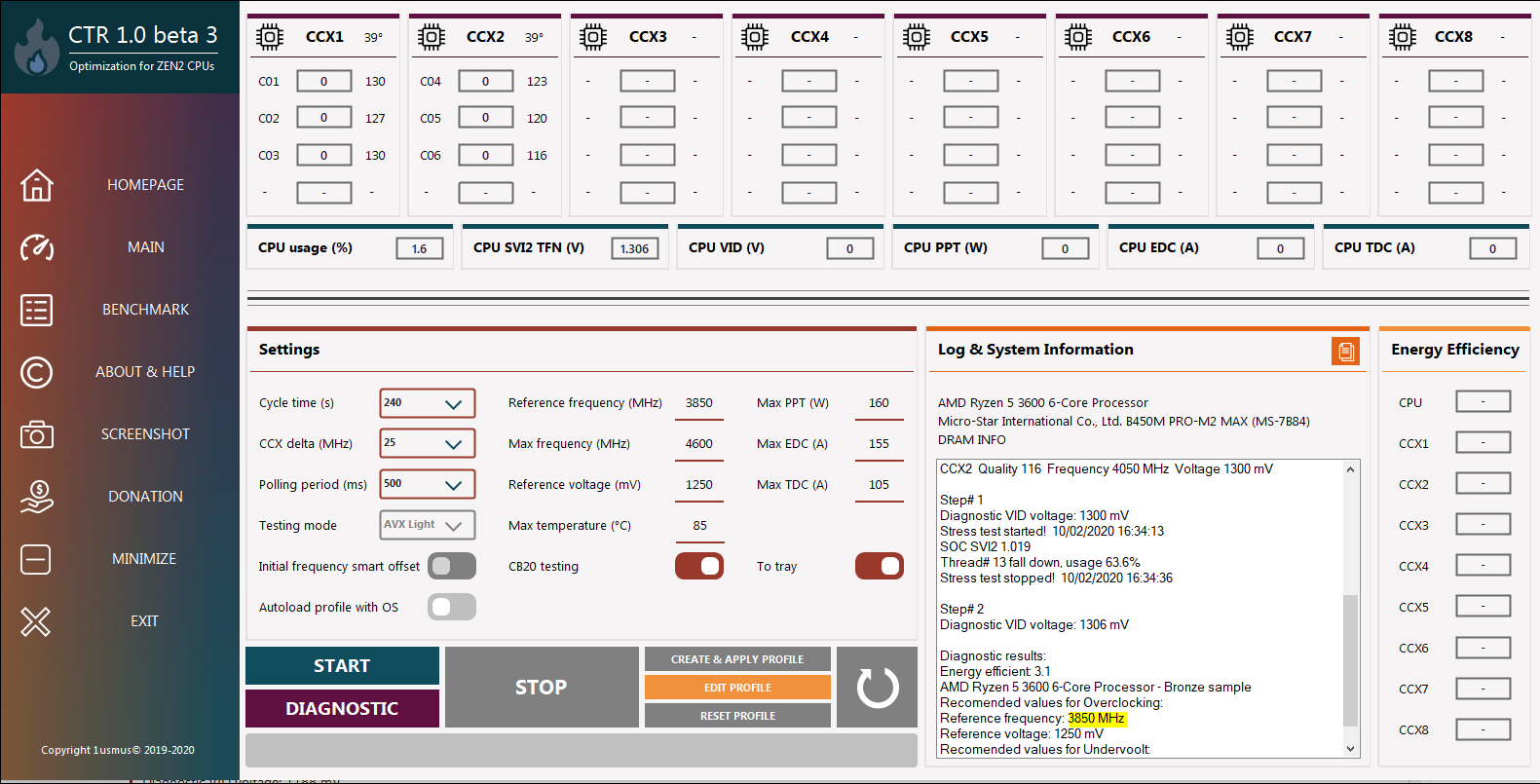This screenshot has width=1540, height=784.
Task: Click the CCX3 chip icon
Action: [593, 37]
